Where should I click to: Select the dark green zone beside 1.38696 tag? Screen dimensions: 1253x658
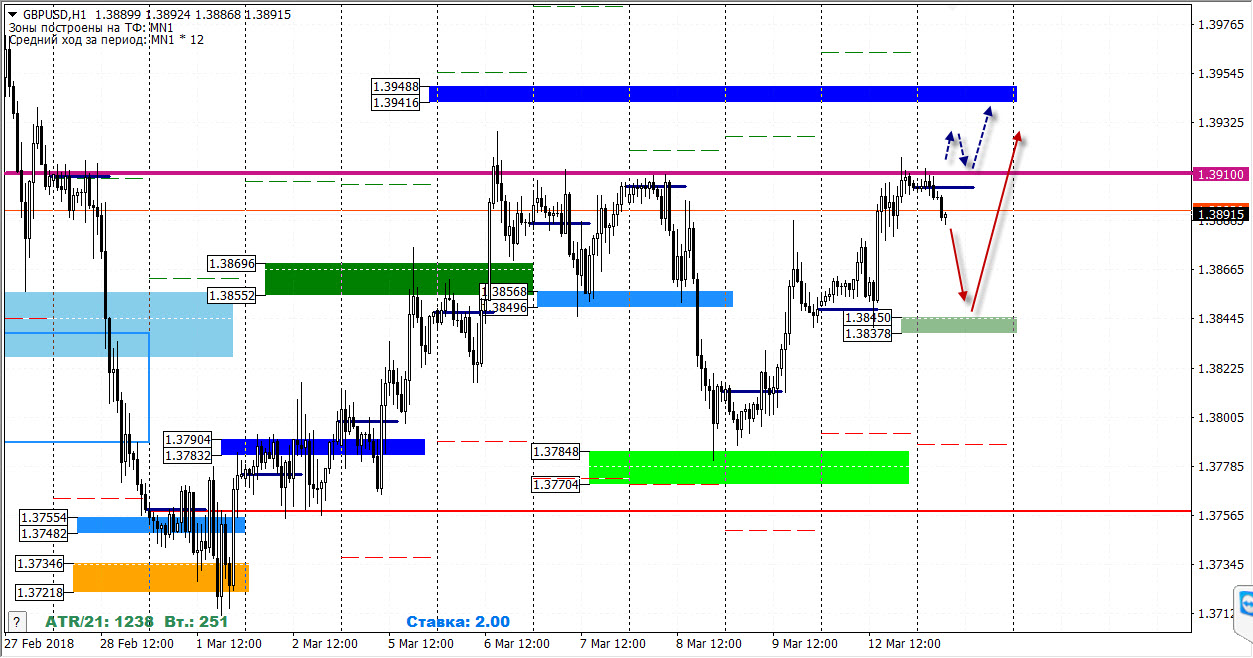pos(399,279)
